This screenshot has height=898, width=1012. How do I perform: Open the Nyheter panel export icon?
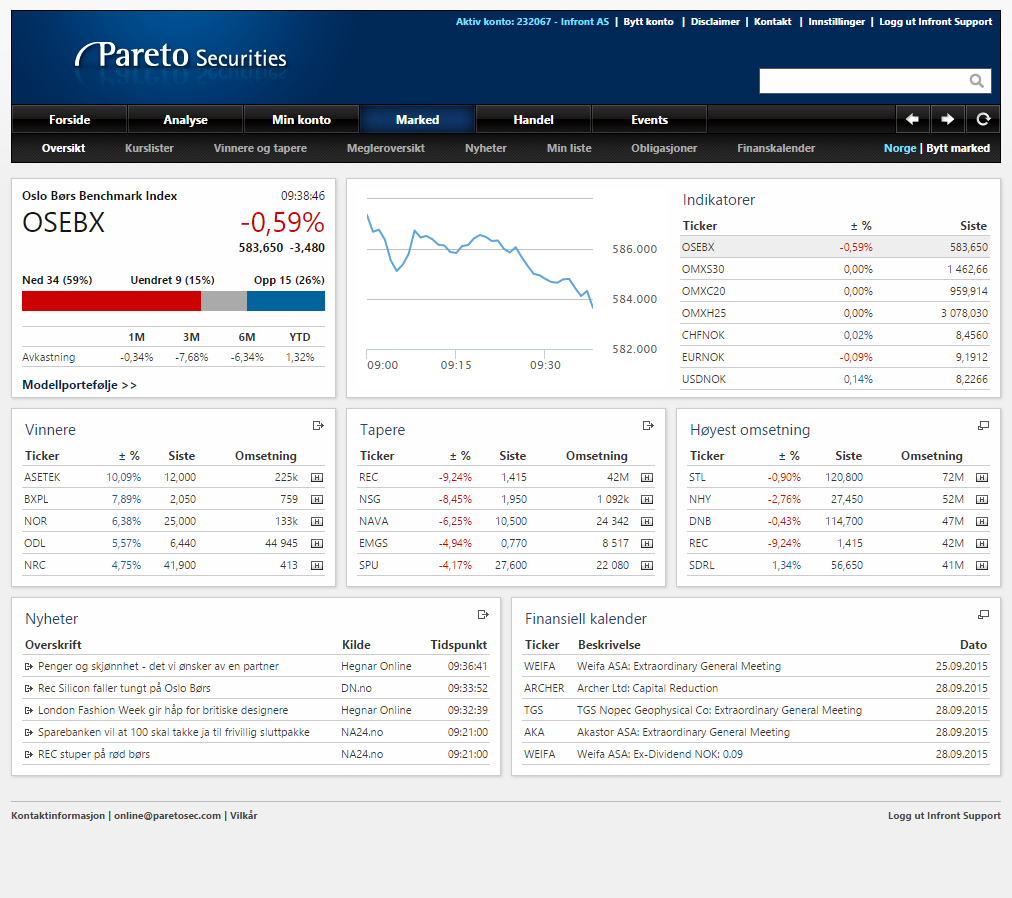483,615
